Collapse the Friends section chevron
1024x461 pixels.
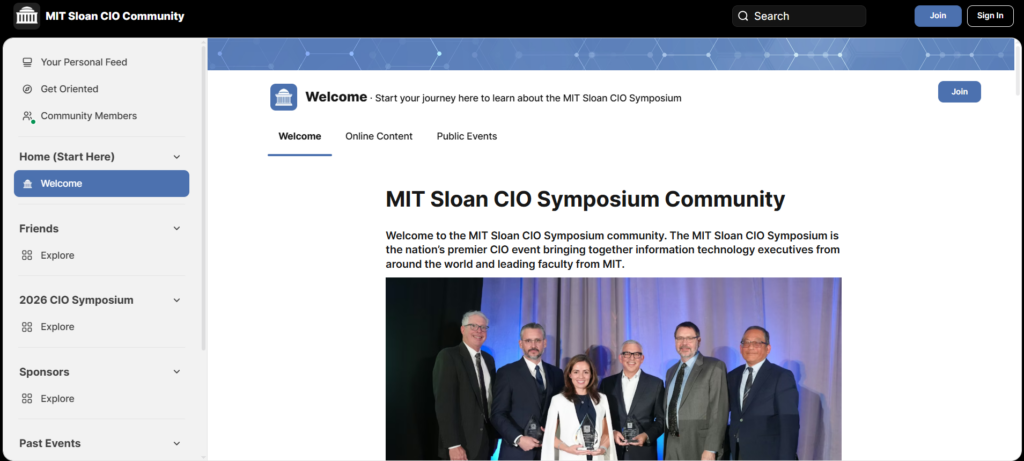point(176,229)
